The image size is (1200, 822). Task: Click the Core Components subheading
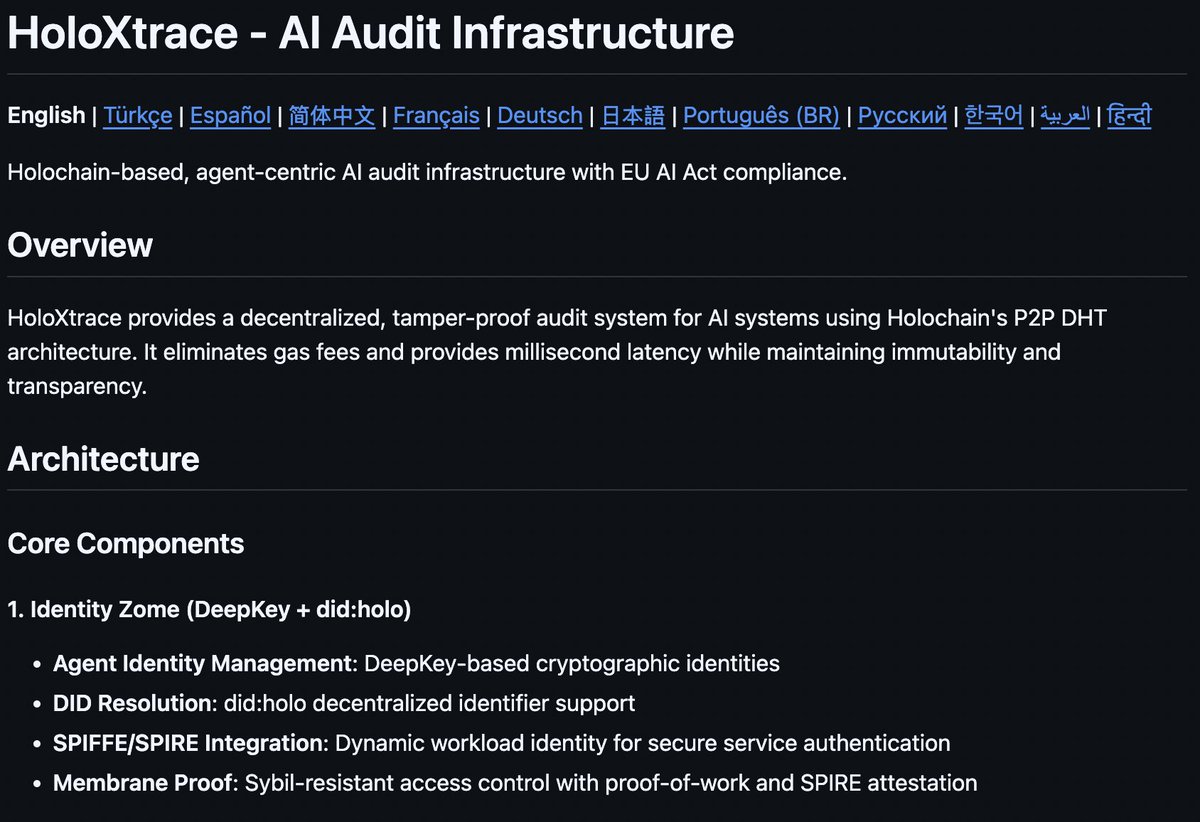(x=126, y=543)
